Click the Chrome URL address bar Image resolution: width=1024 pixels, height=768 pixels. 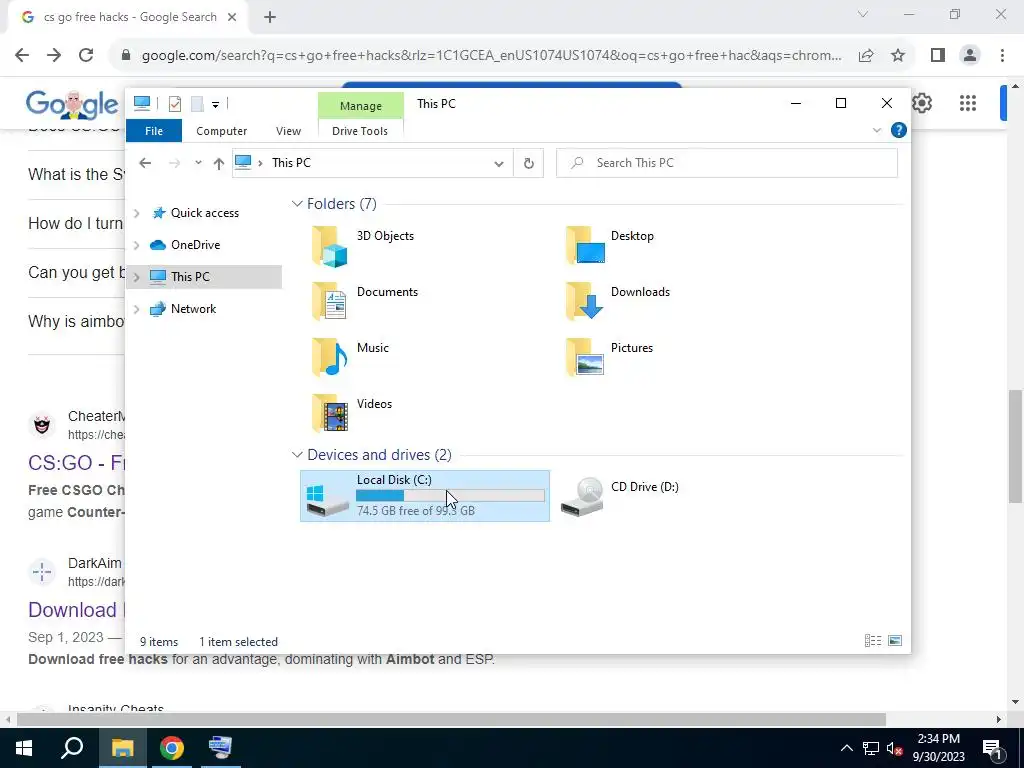point(491,56)
